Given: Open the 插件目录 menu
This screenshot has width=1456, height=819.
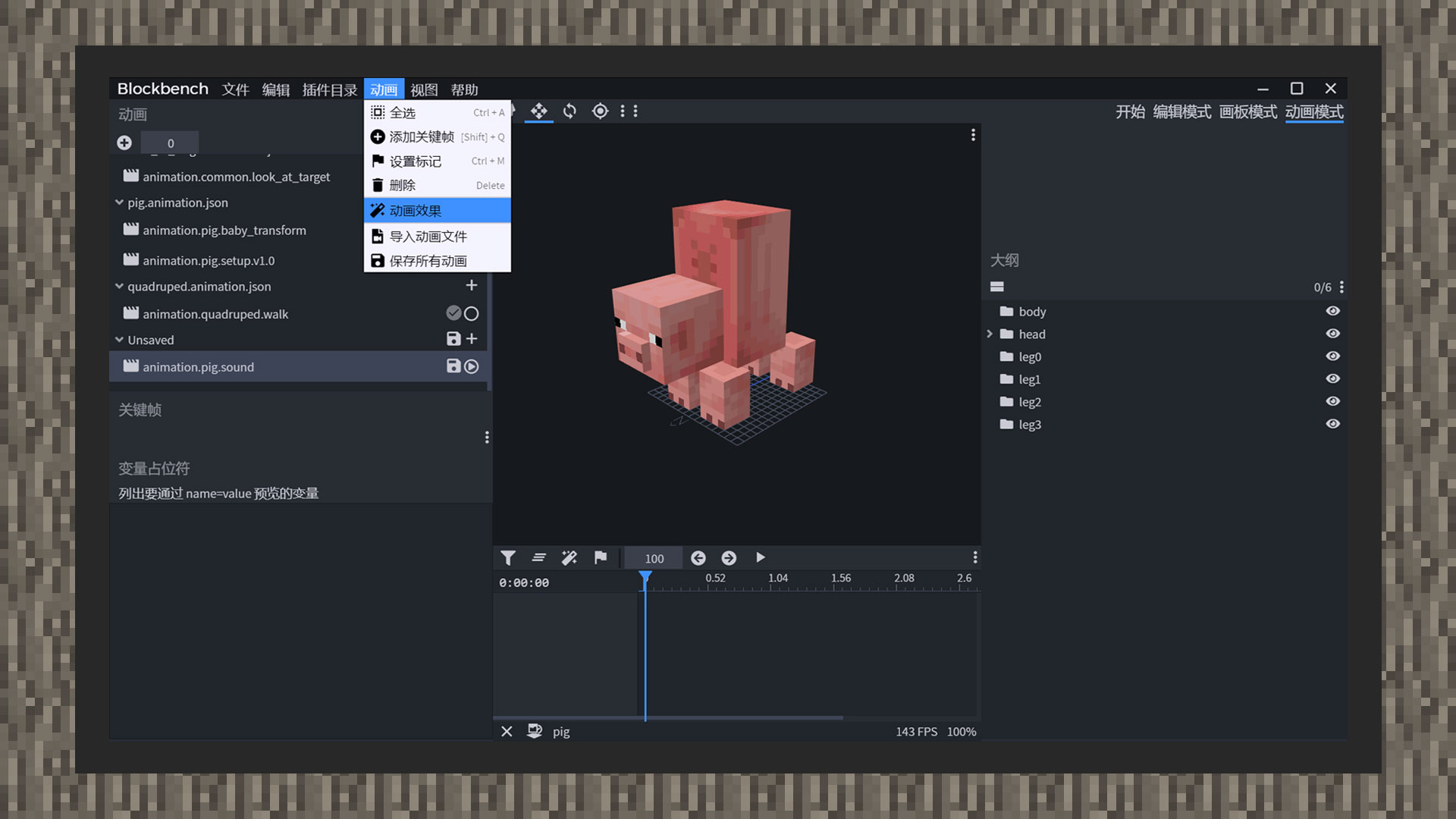Looking at the screenshot, I should tap(329, 89).
